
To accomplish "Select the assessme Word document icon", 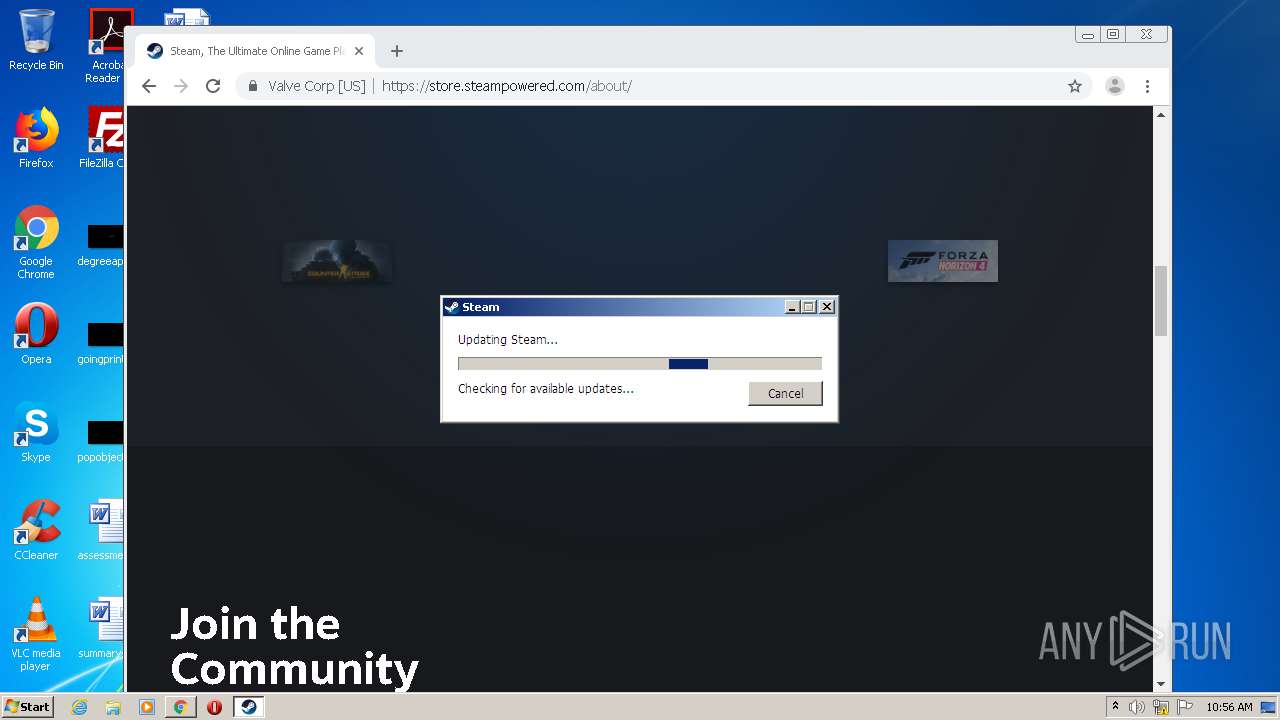I will (x=102, y=530).
